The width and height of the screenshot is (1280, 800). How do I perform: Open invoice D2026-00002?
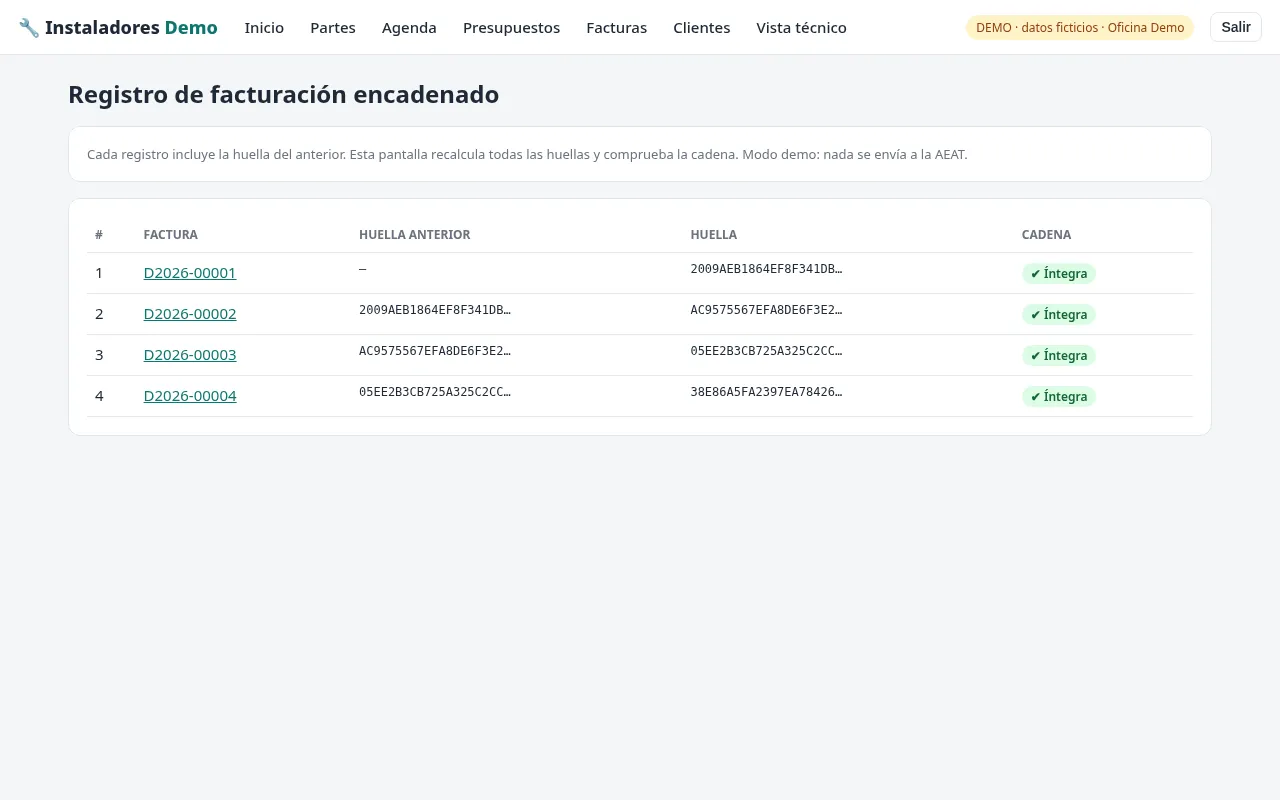coord(190,314)
